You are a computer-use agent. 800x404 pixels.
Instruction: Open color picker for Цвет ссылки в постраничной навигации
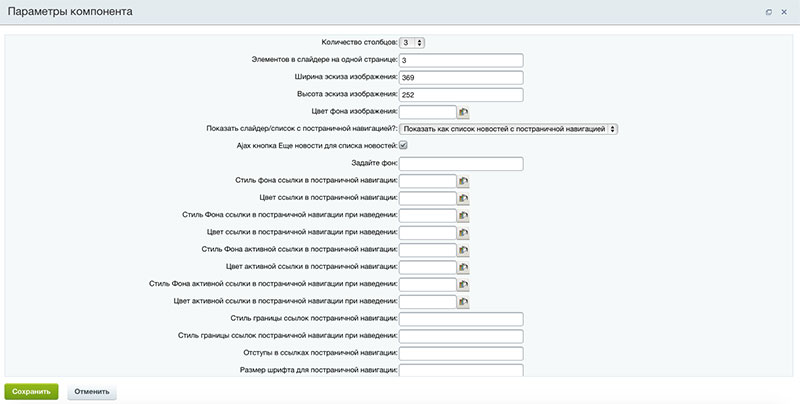click(x=464, y=198)
